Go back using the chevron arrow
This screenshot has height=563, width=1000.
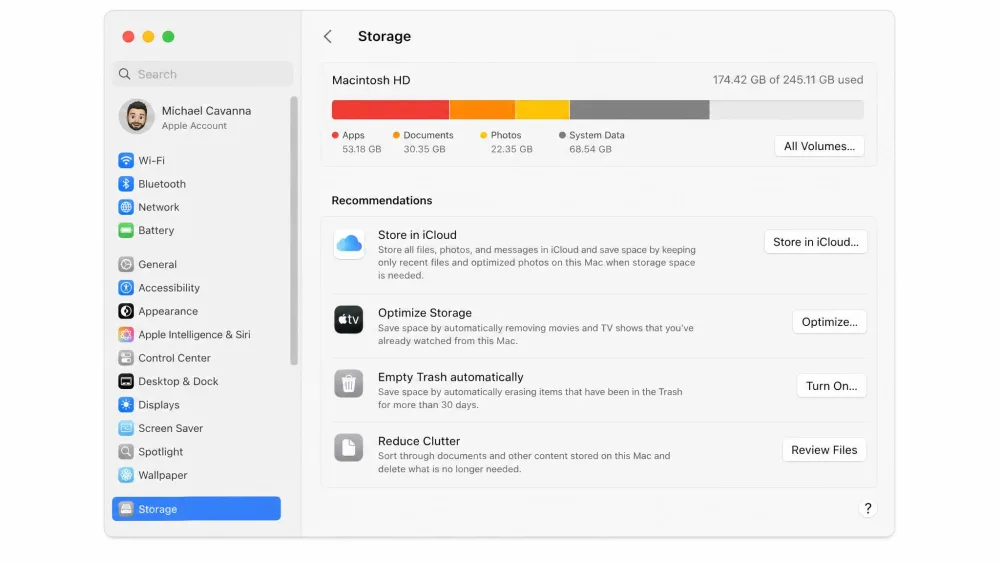tap(328, 36)
